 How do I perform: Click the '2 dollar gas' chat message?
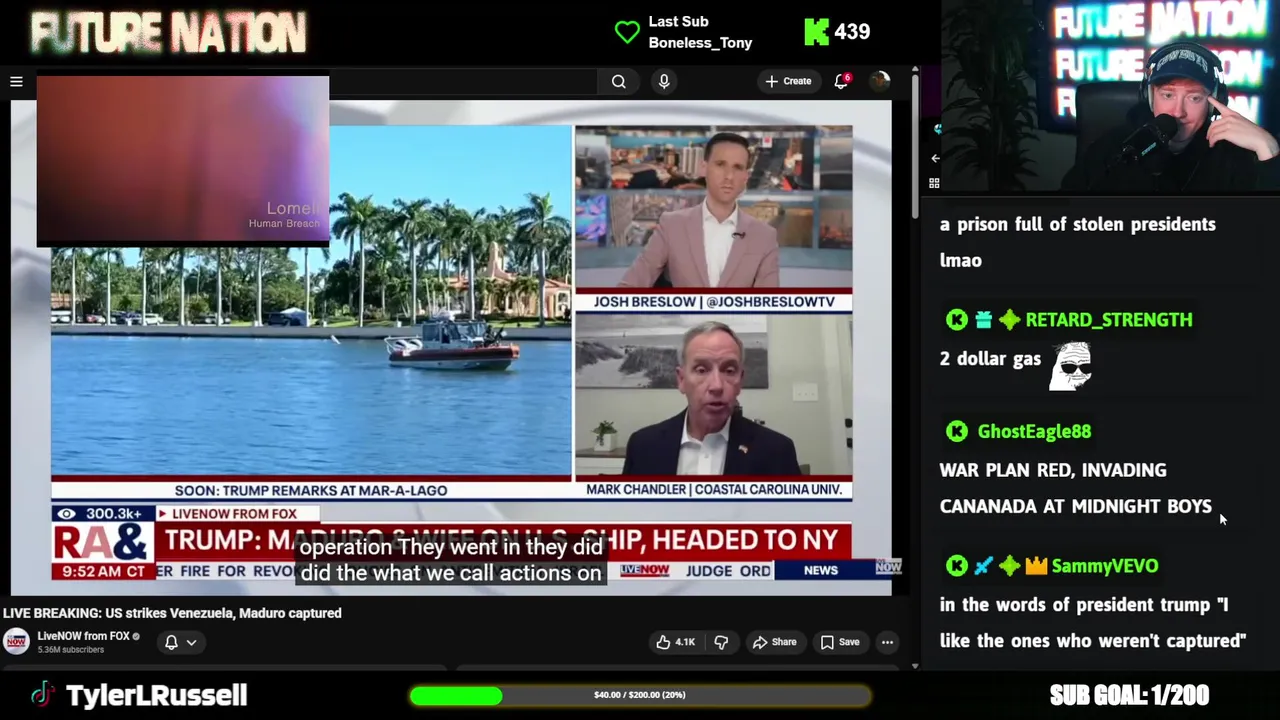(990, 359)
